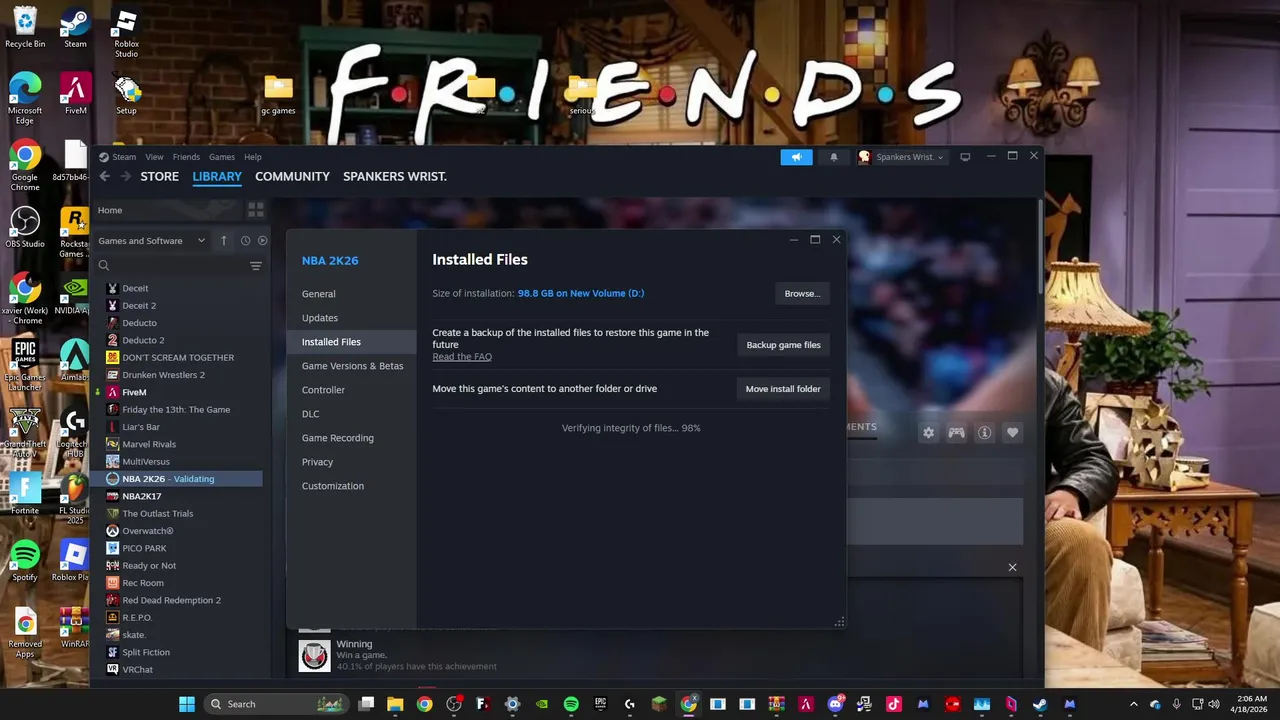
Task: Click the game info icon
Action: coord(985,432)
